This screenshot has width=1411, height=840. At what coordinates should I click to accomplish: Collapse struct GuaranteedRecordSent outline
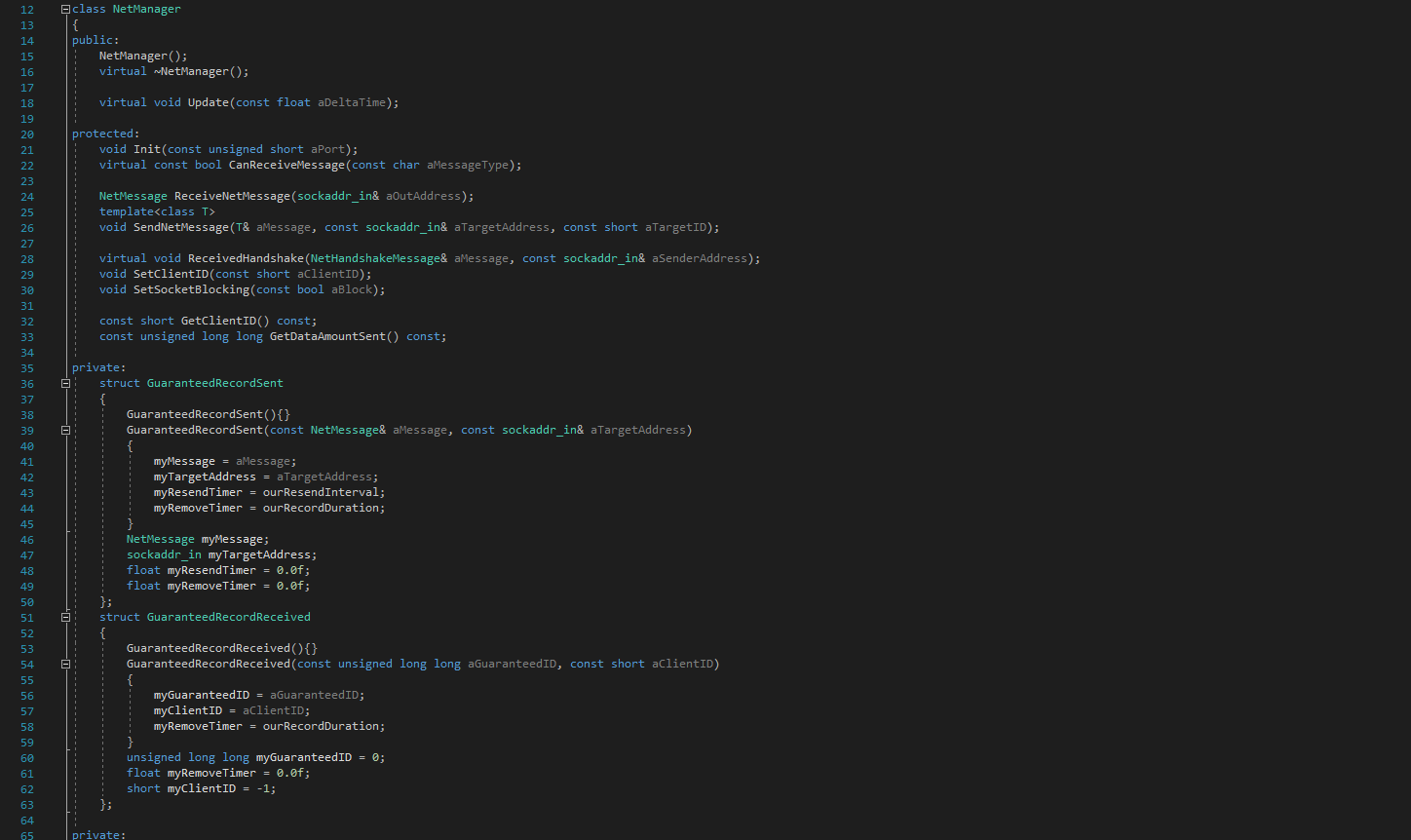click(65, 383)
